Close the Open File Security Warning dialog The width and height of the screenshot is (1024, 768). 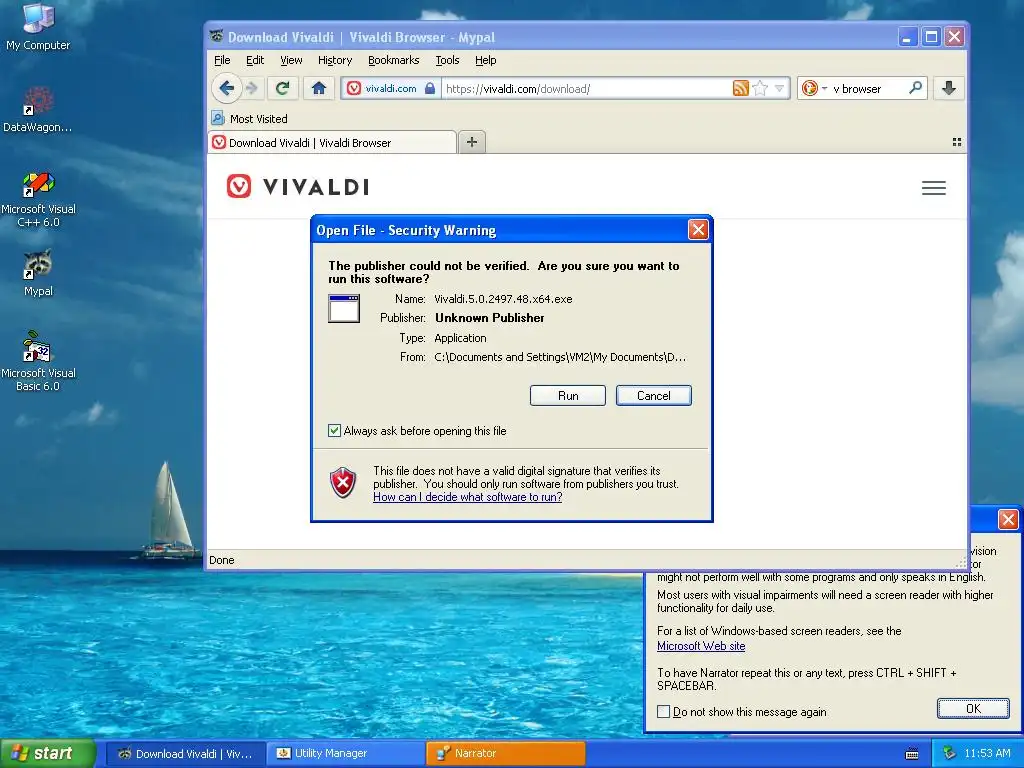point(698,230)
